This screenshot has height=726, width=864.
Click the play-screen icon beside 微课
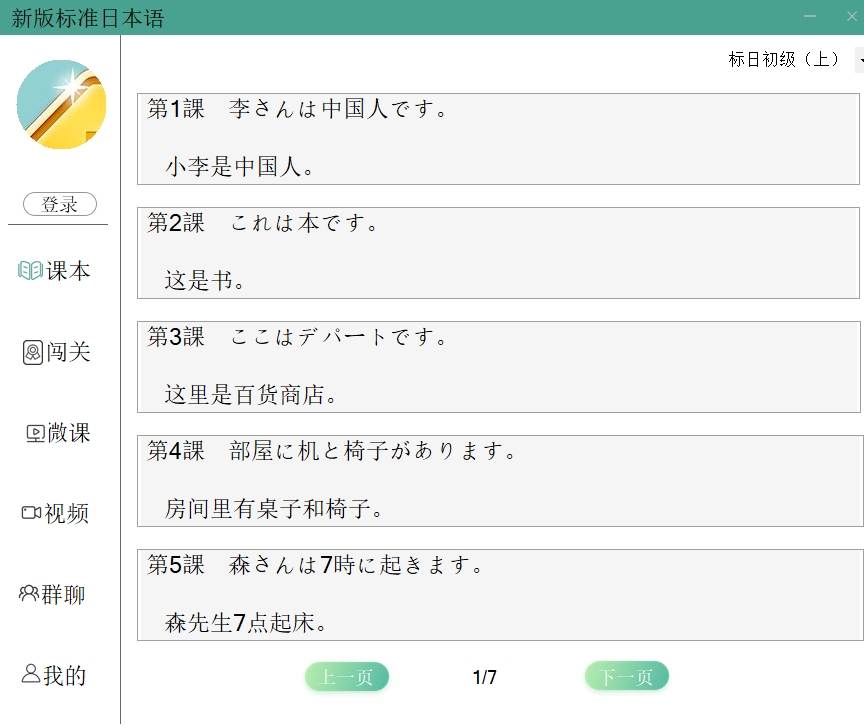(35, 433)
